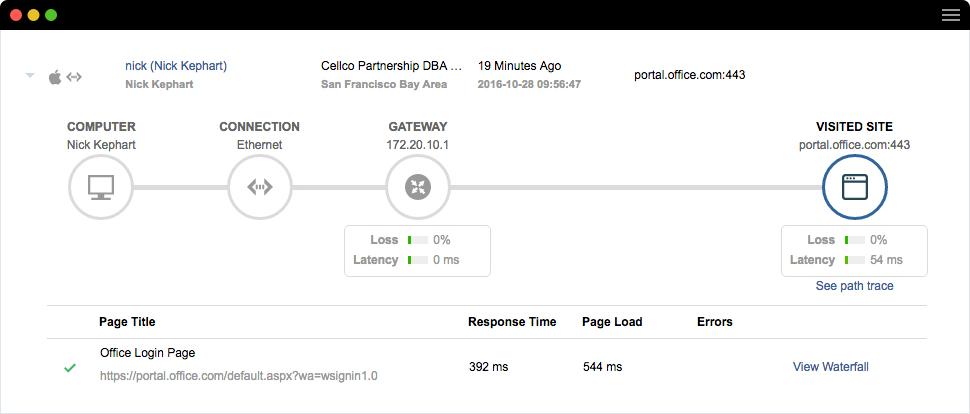Select the Ethernet connection node icon
The height and width of the screenshot is (414, 970).
point(259,187)
